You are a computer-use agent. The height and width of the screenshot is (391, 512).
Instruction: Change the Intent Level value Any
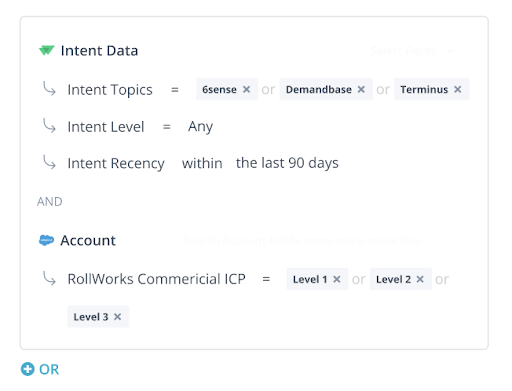coord(200,127)
